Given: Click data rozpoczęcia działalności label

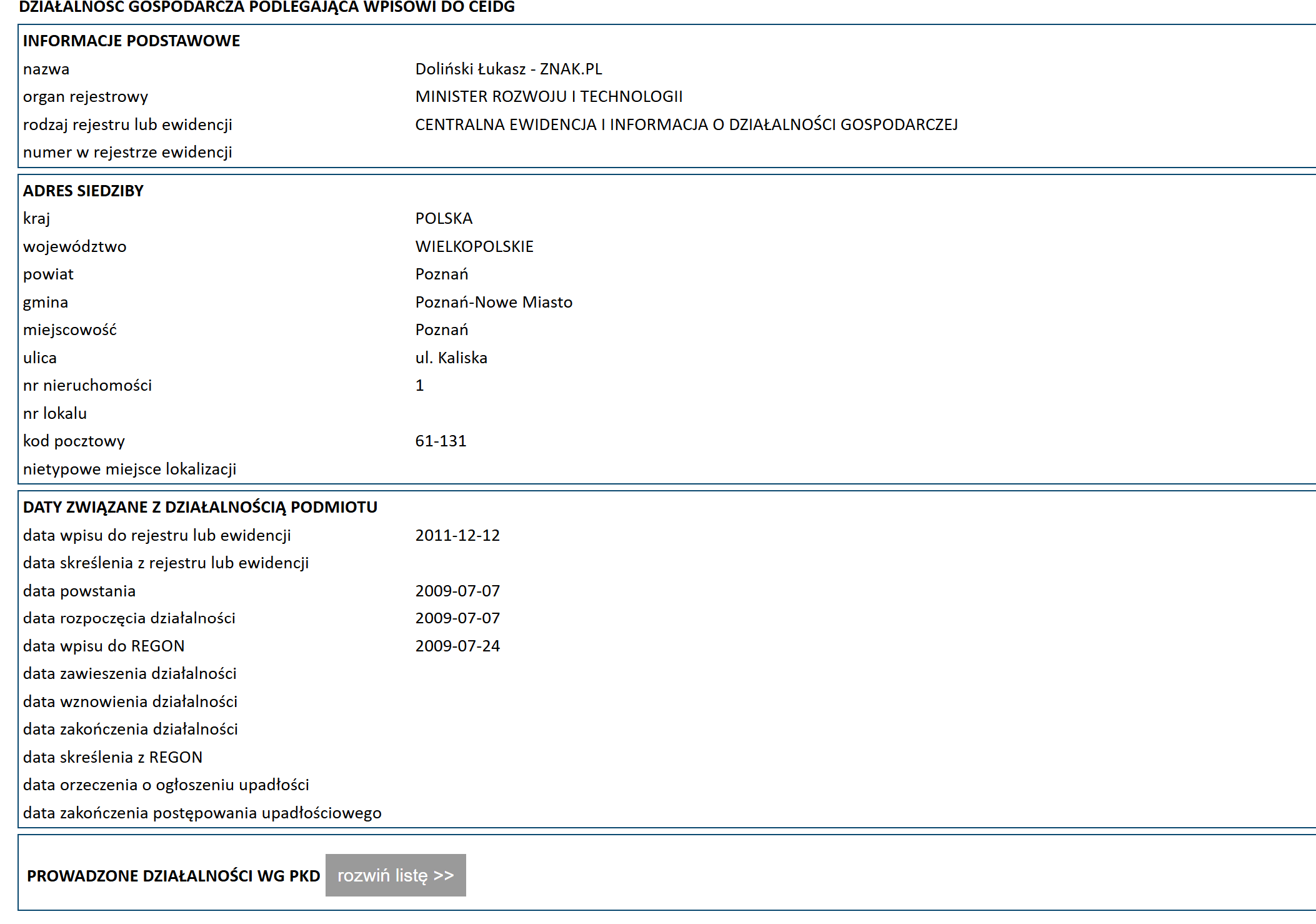Looking at the screenshot, I should [x=129, y=618].
